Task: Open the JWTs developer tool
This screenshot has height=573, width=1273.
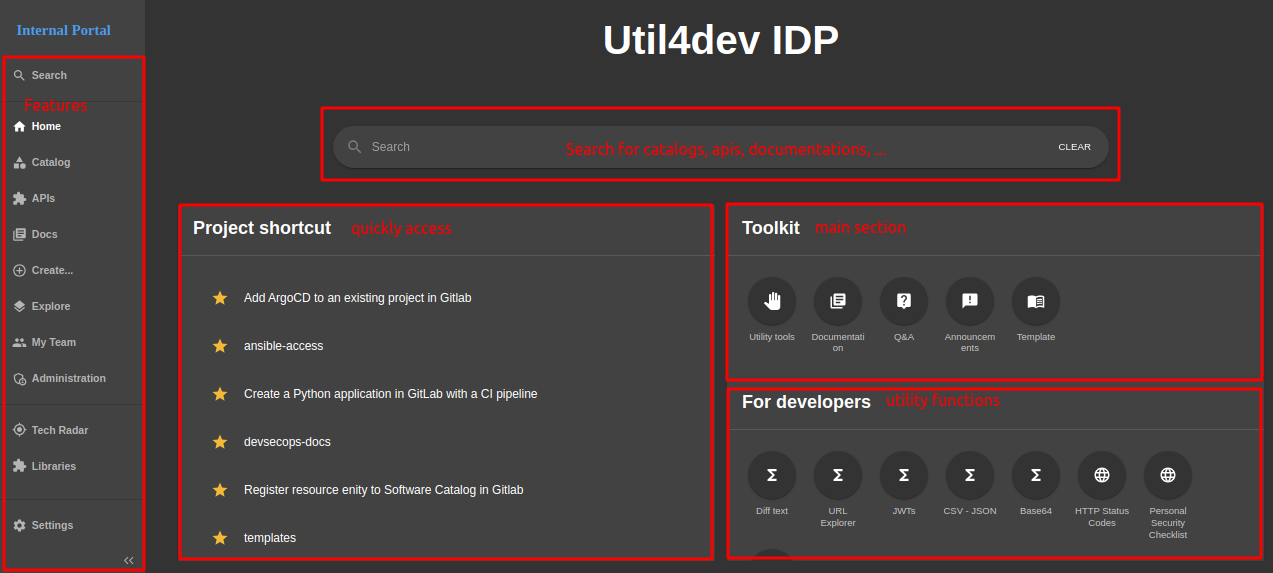Action: [x=904, y=475]
